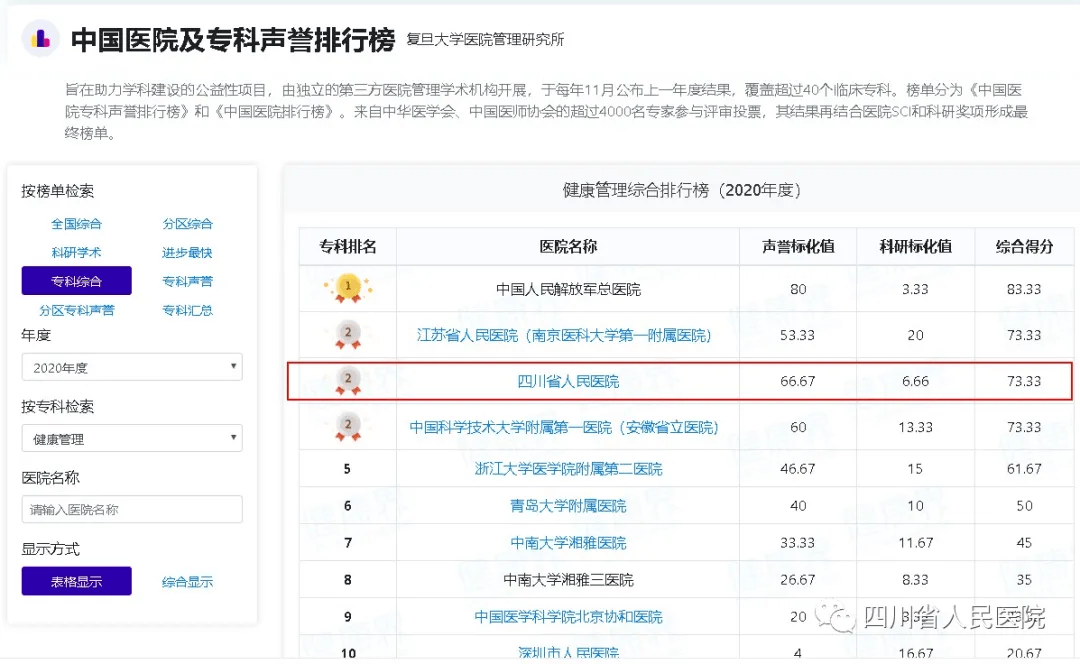Click the highlighted 专科综合 button
Viewport: 1080px width, 664px height.
tap(76, 281)
